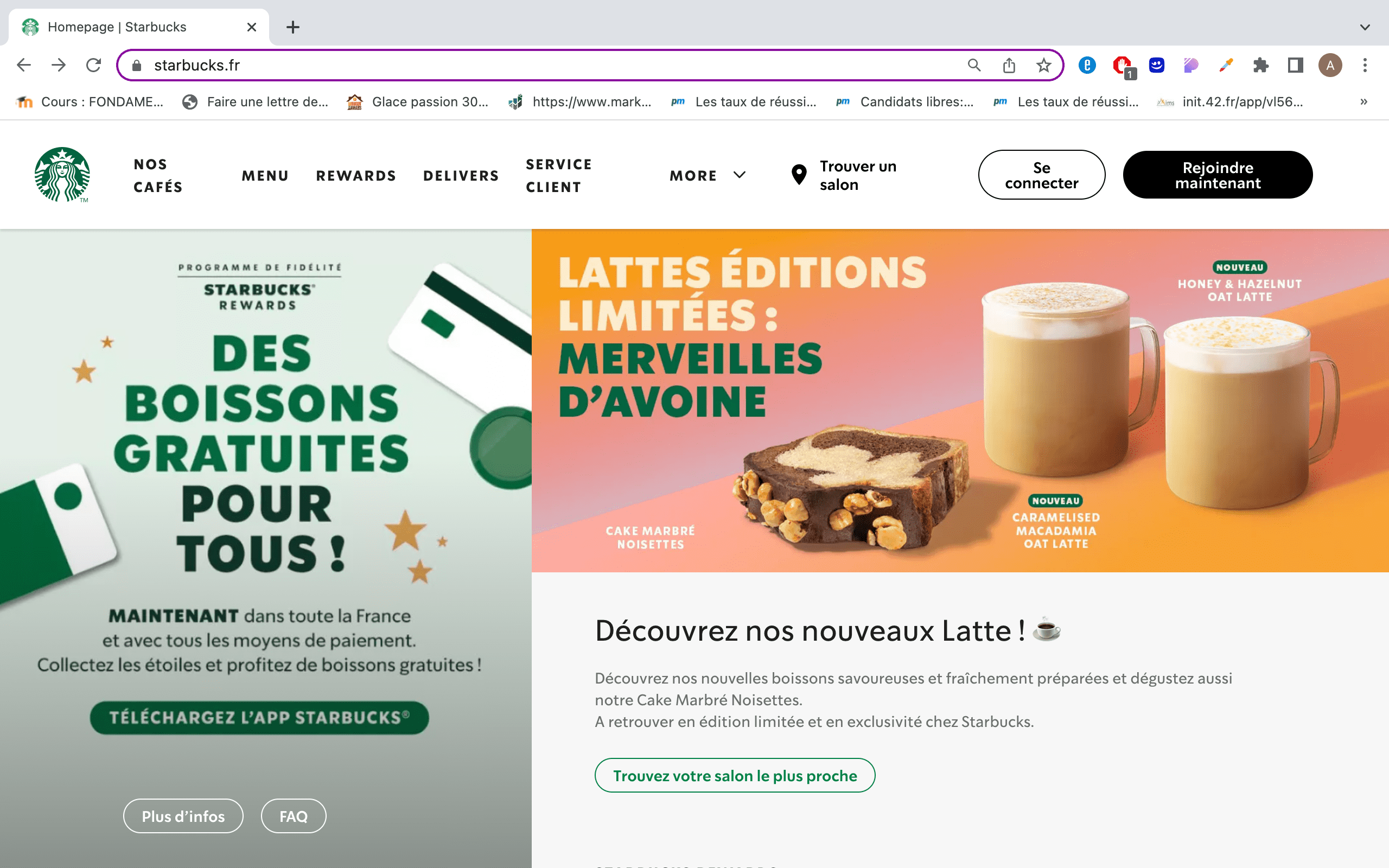The height and width of the screenshot is (868, 1389).
Task: Open a new tab with the plus button
Action: [x=293, y=27]
